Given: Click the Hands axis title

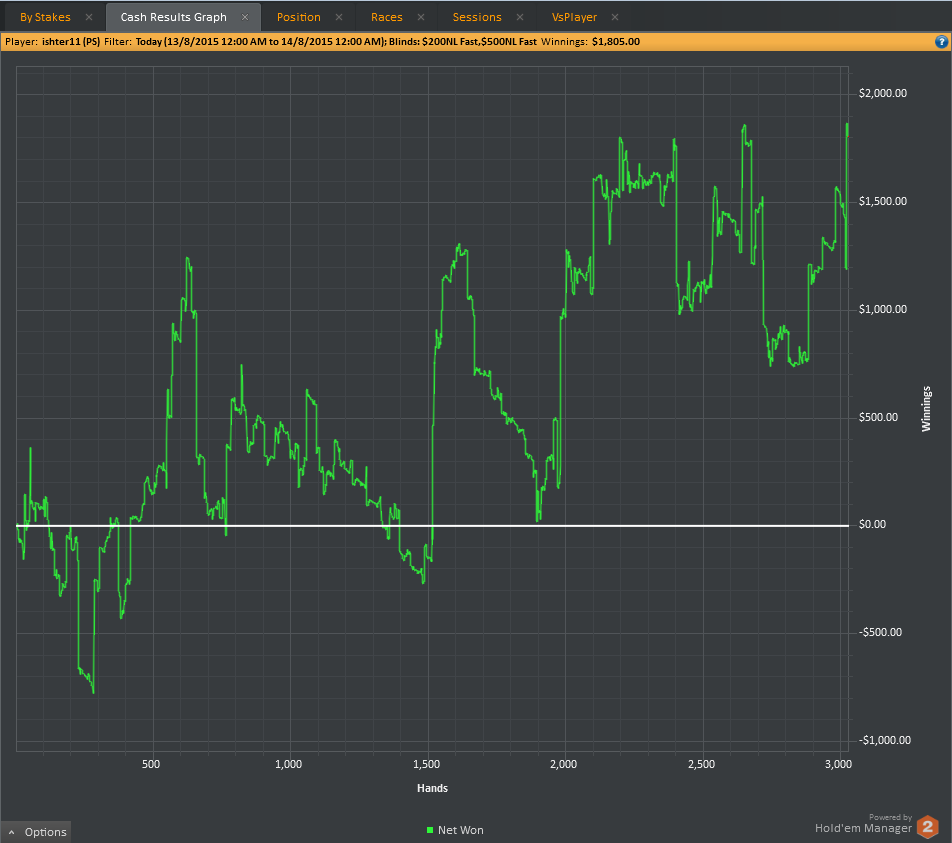Looking at the screenshot, I should pos(432,788).
